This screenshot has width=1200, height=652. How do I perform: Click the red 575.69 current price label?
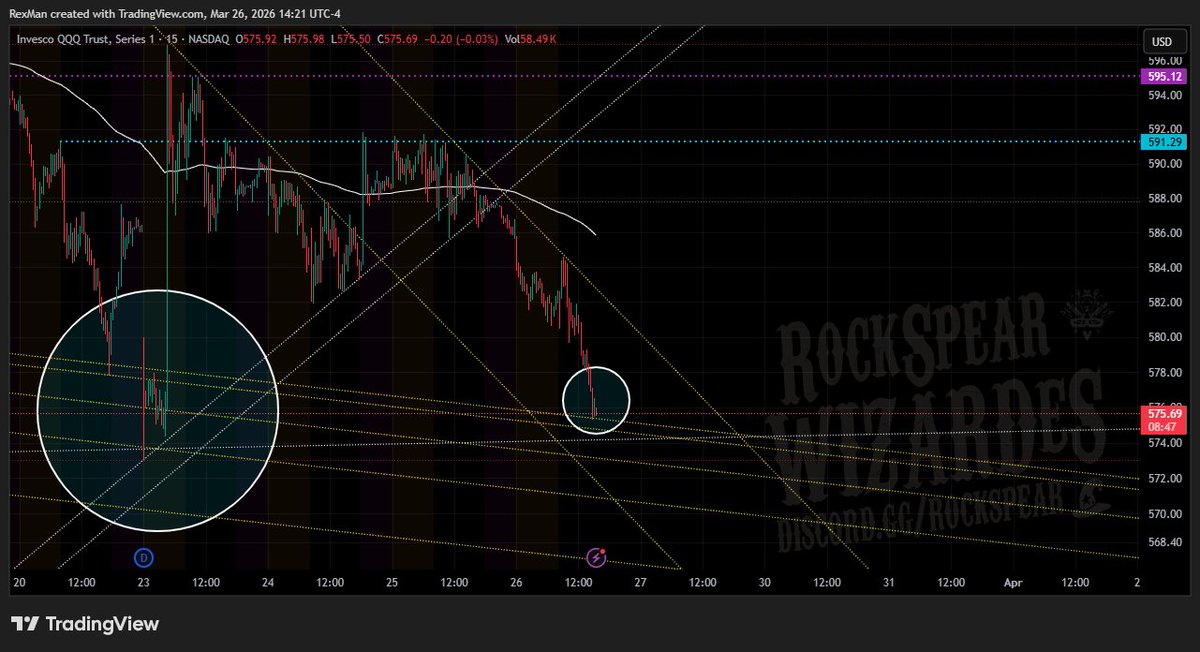(1163, 412)
